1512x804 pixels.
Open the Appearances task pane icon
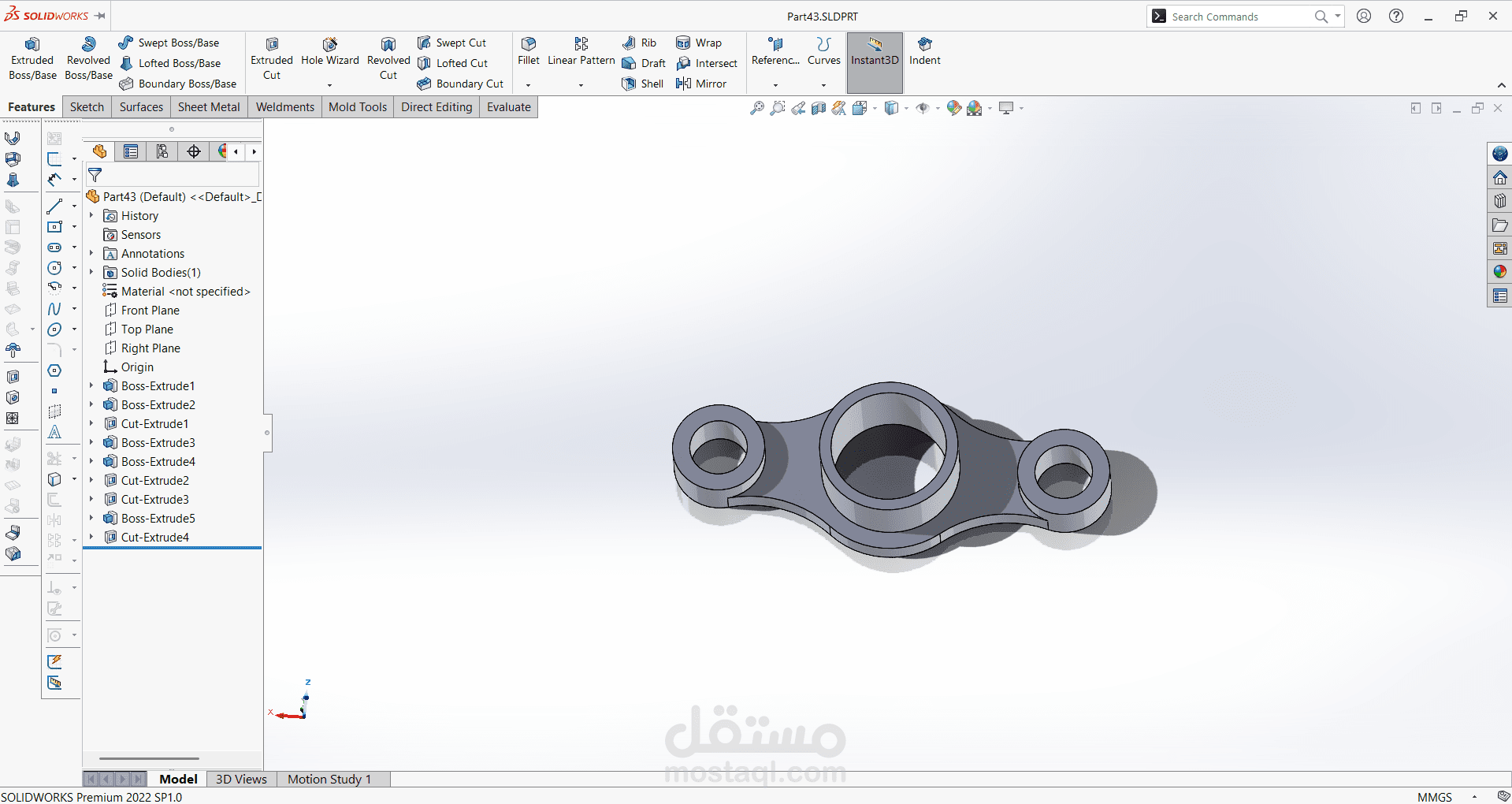coord(1500,272)
